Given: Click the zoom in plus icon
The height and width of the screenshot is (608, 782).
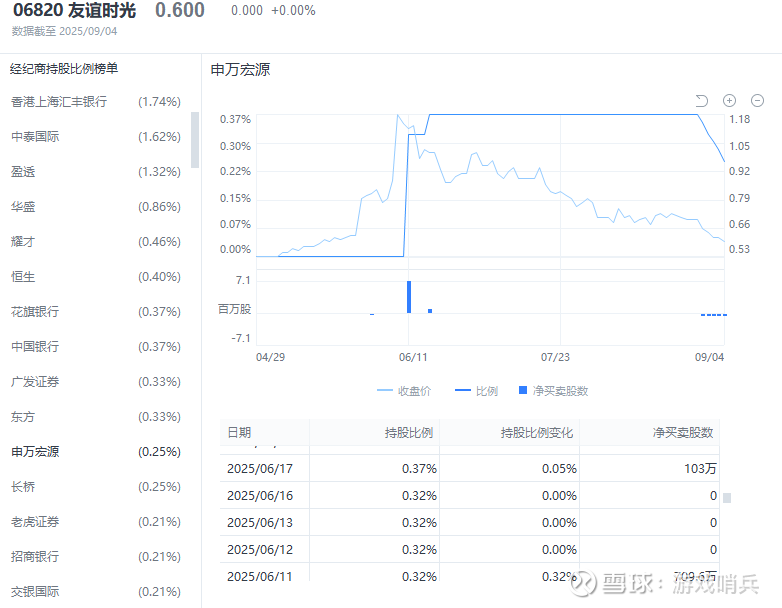Looking at the screenshot, I should point(729,100).
